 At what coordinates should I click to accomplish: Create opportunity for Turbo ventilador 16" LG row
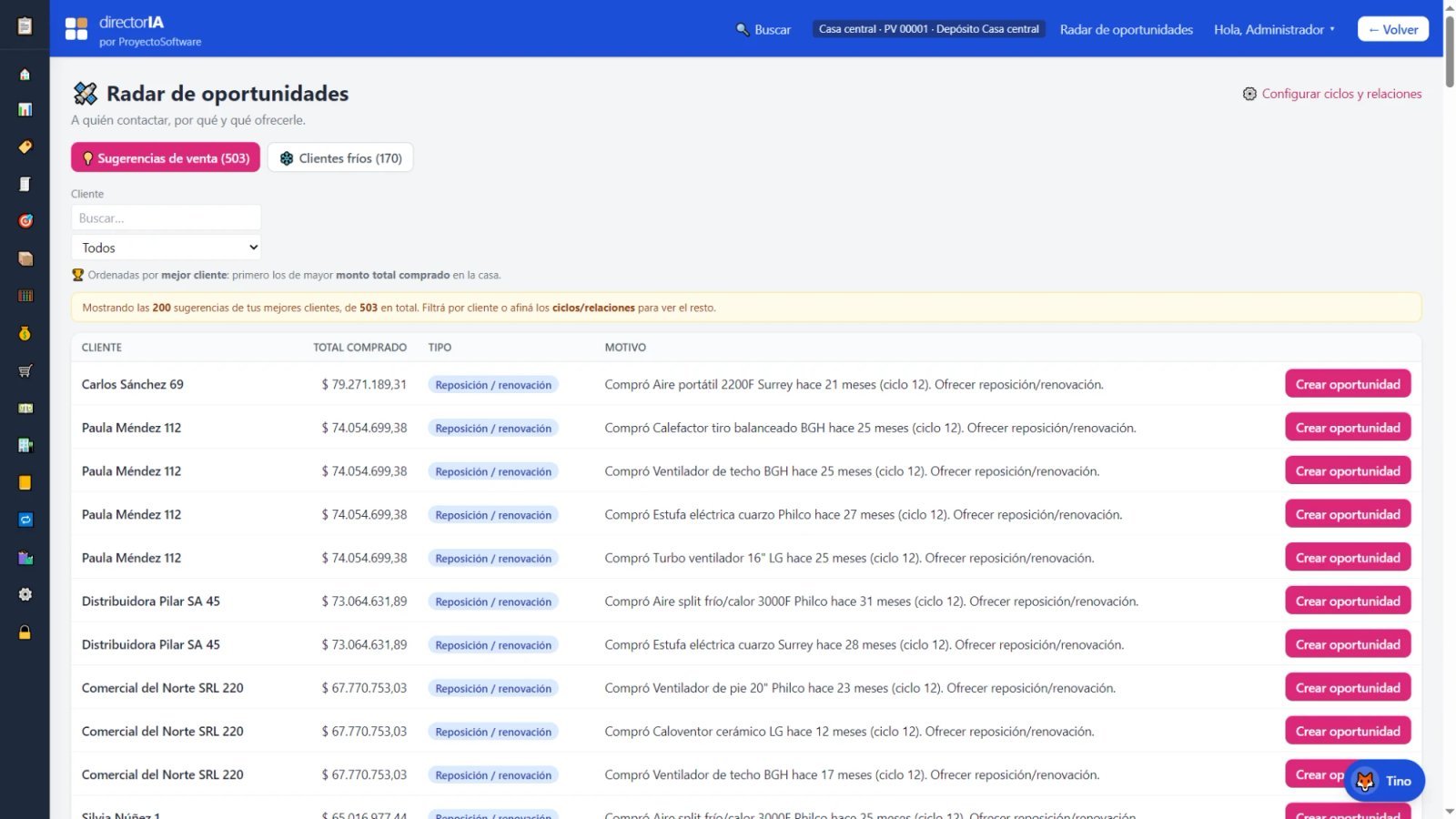pos(1348,558)
